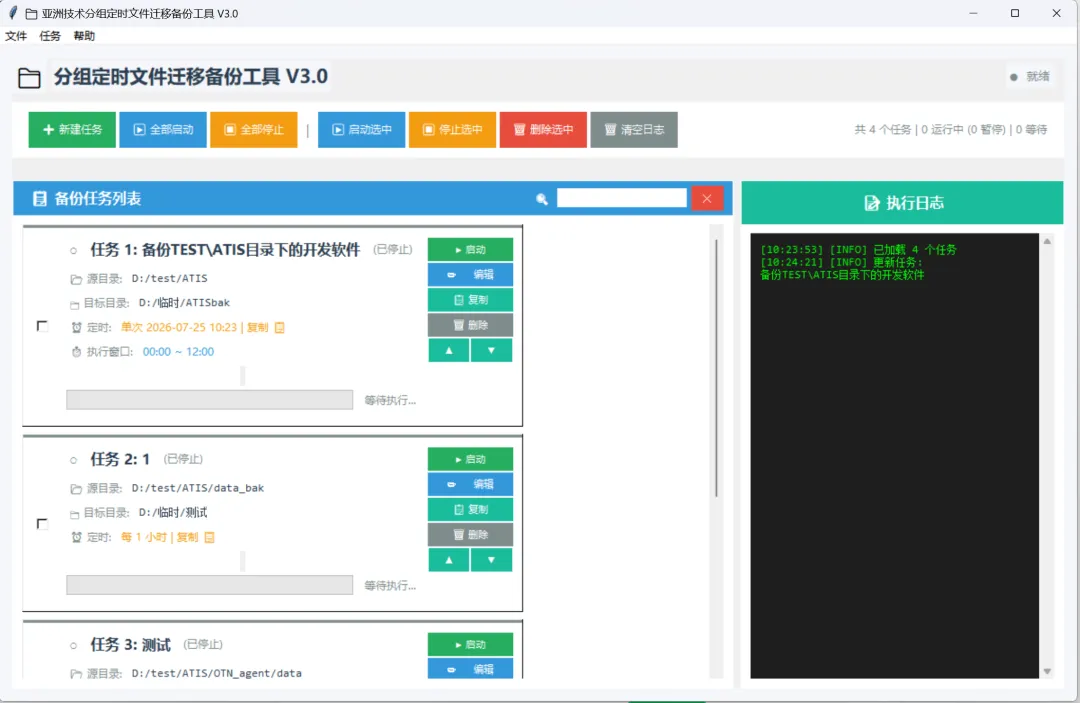1080x703 pixels.
Task: Move 任务 2 down with the down arrow
Action: [x=491, y=560]
